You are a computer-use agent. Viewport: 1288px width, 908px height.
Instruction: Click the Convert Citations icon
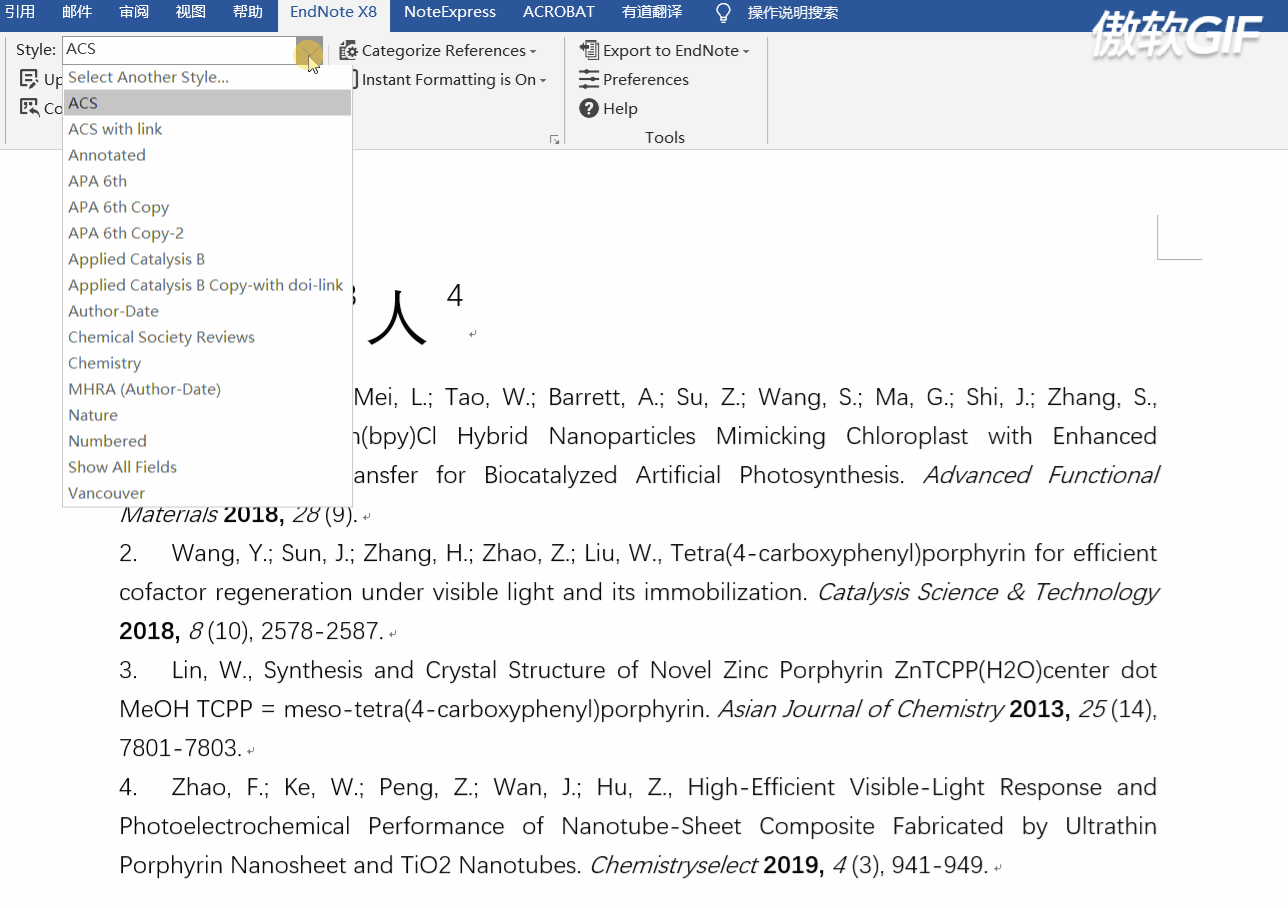pyautogui.click(x=29, y=108)
